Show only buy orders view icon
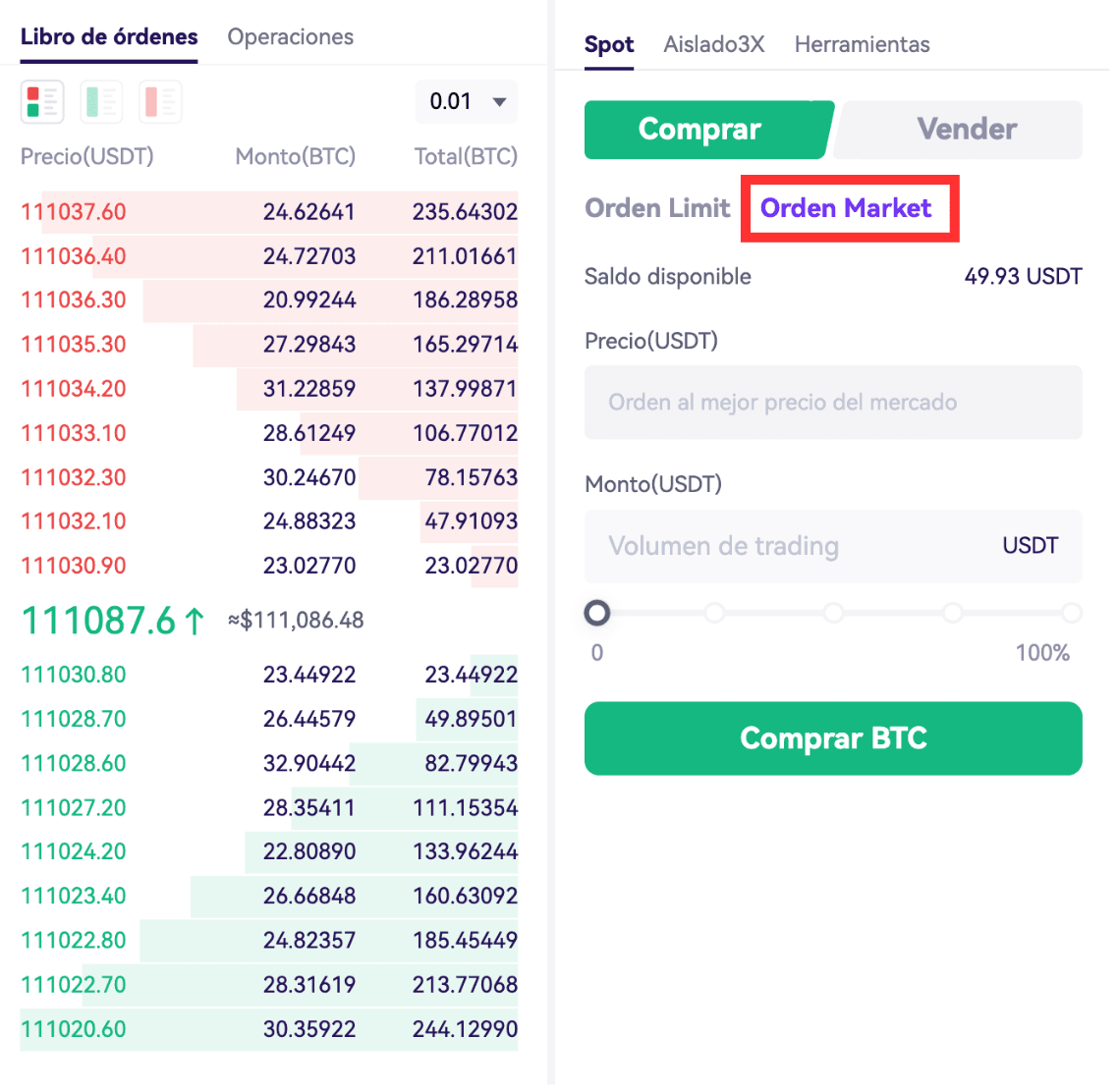Screen dimensions: 1118x1092 pos(101,102)
